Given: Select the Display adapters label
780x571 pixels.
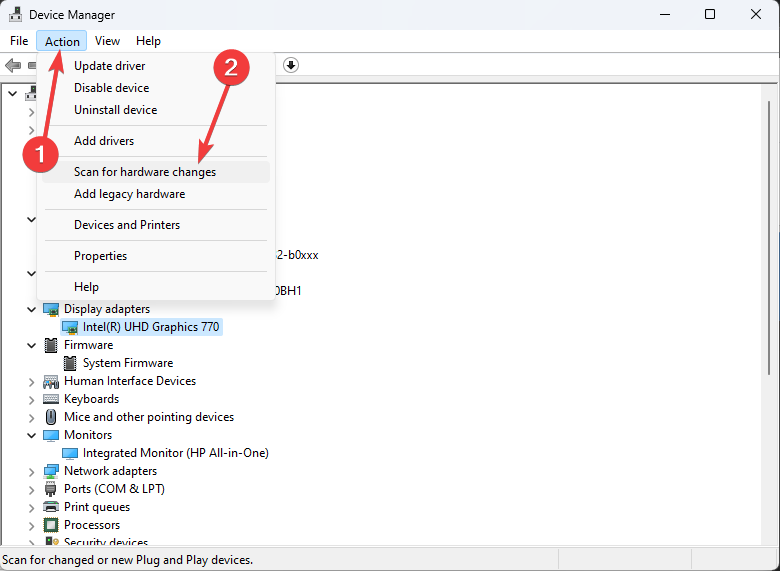Looking at the screenshot, I should [x=107, y=309].
